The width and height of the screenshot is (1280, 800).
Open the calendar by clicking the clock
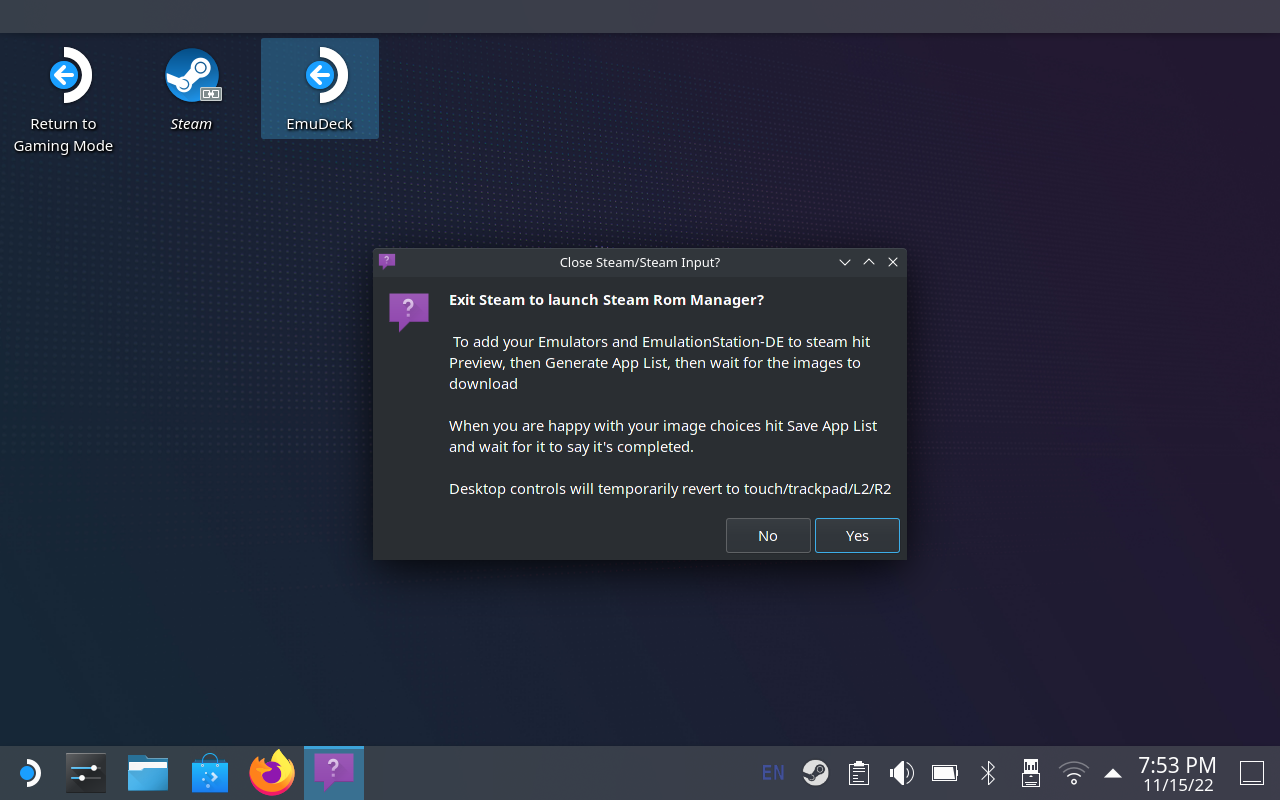pyautogui.click(x=1177, y=772)
